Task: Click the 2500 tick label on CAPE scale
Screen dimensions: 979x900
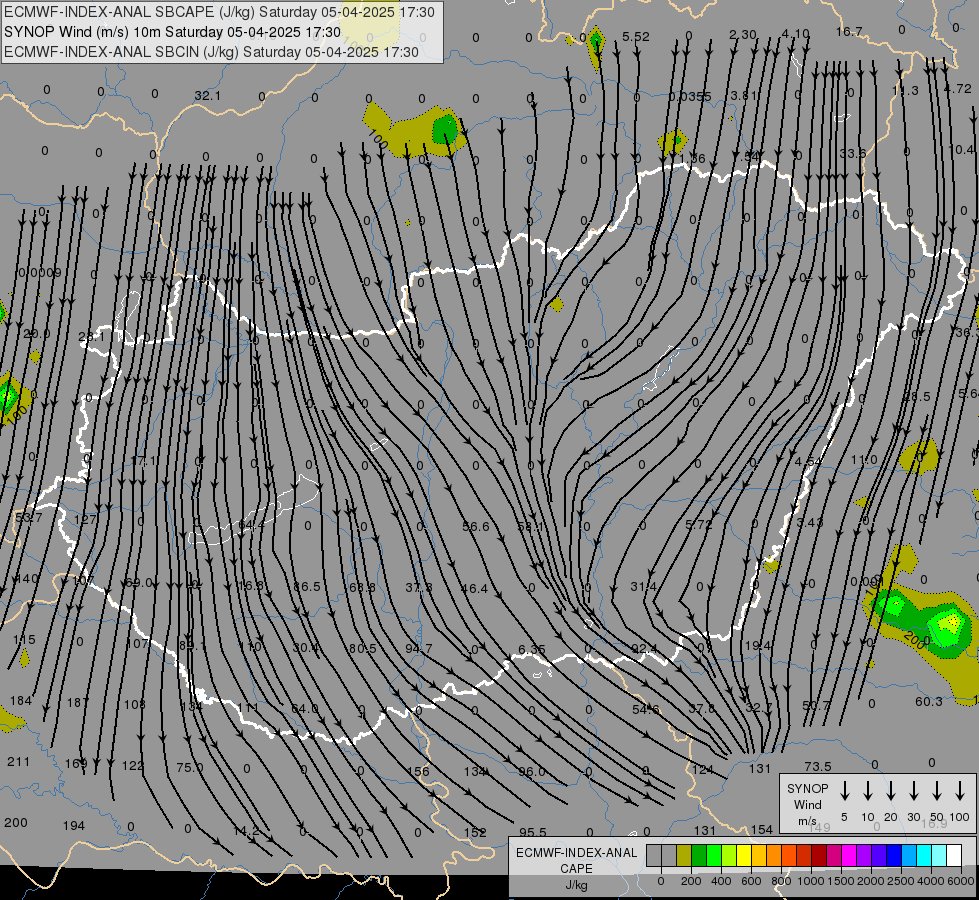Action: tap(901, 881)
